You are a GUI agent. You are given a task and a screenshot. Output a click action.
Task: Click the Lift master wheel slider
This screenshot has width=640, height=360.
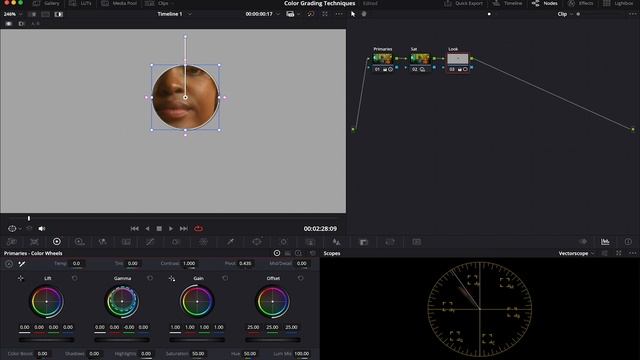47,340
